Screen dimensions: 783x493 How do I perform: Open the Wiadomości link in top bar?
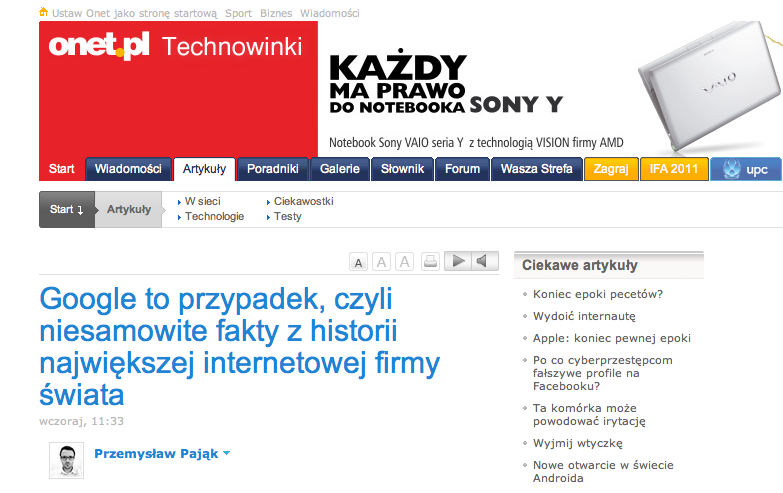pyautogui.click(x=330, y=13)
